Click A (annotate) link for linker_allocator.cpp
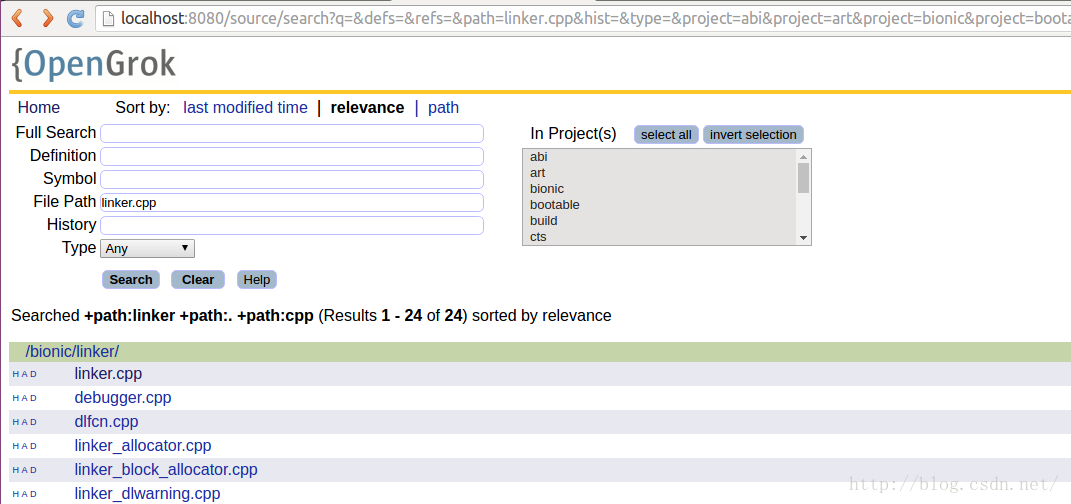1071x504 pixels. 25,446
